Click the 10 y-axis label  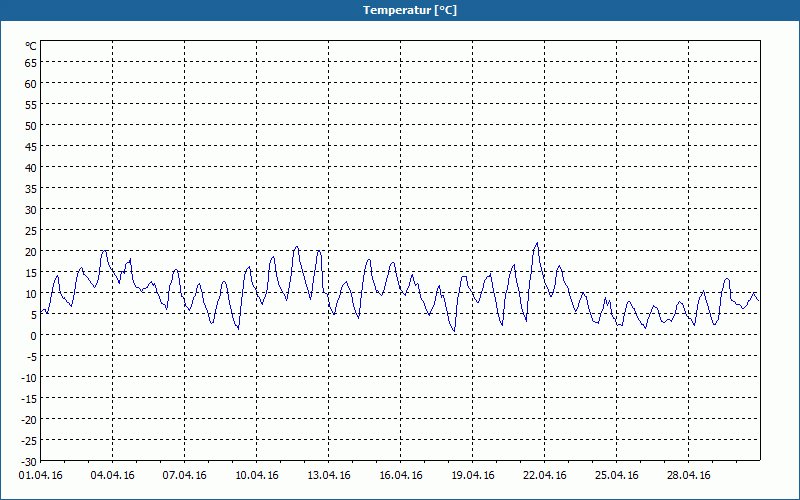[x=31, y=293]
